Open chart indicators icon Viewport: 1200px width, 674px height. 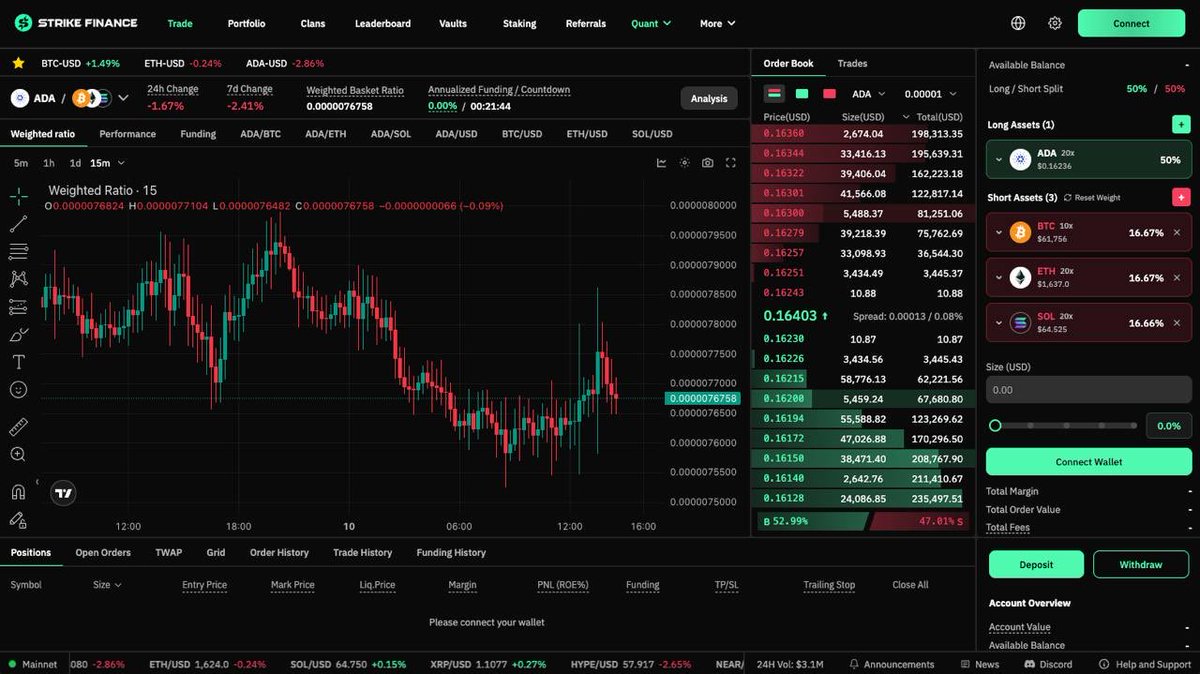(x=661, y=163)
